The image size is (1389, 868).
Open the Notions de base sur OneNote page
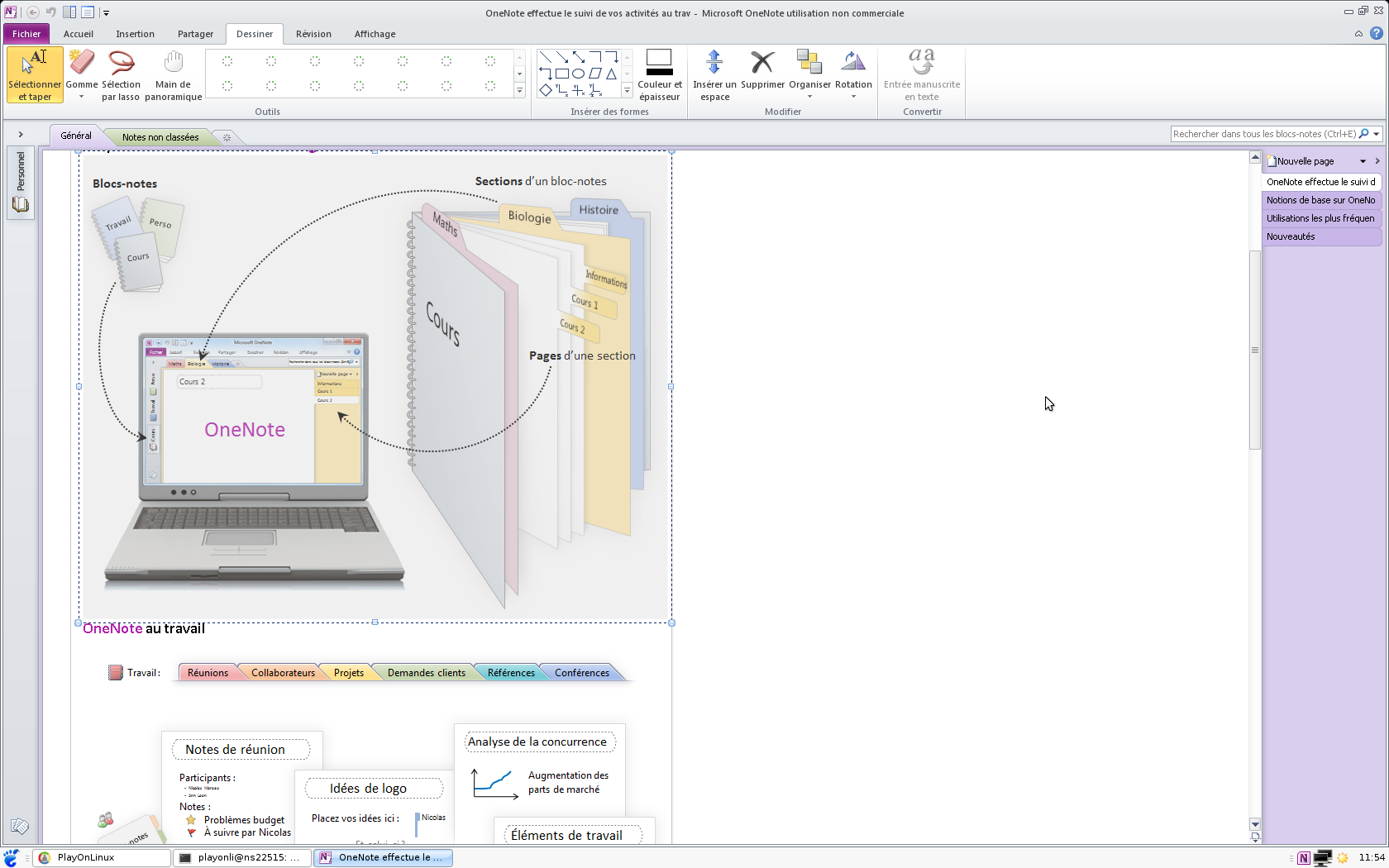tap(1320, 200)
